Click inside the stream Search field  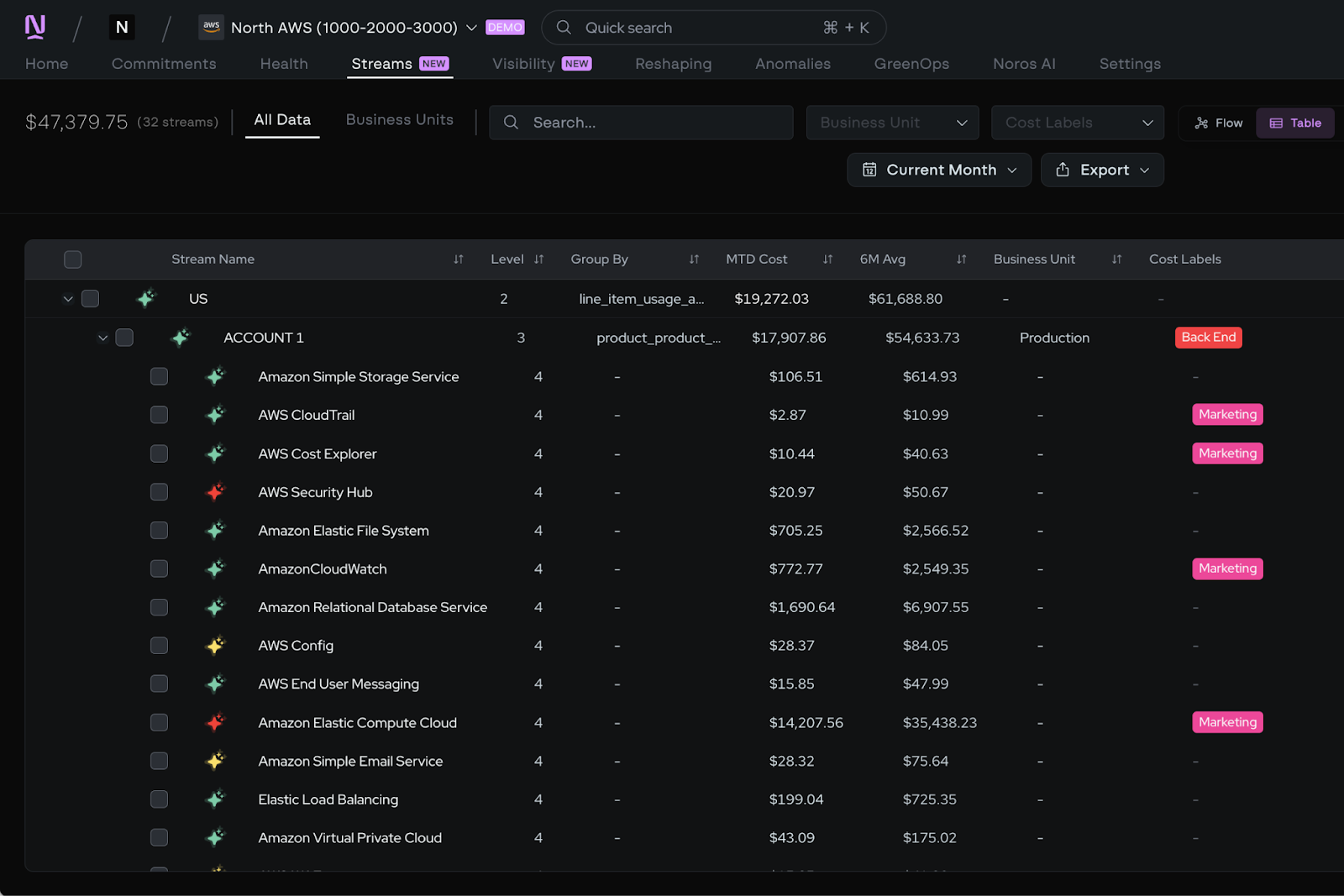click(641, 123)
